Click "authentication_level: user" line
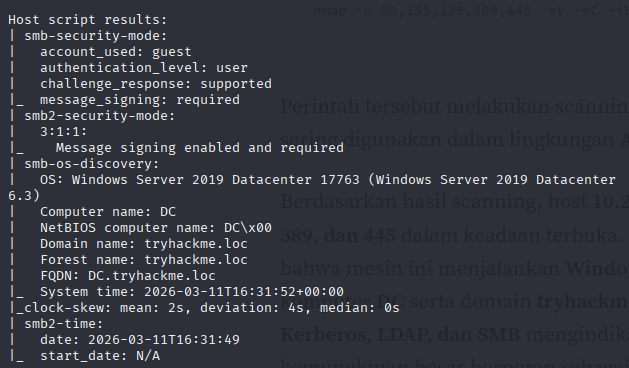Image resolution: width=629 pixels, height=368 pixels. pyautogui.click(x=144, y=68)
